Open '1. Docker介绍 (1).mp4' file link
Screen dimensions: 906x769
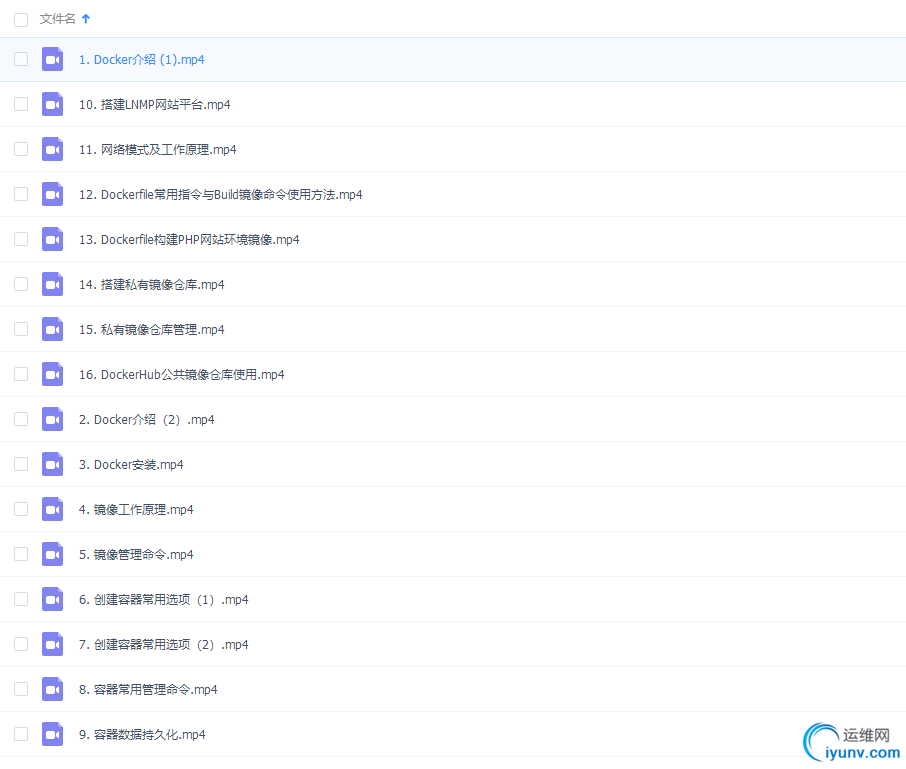(x=141, y=59)
